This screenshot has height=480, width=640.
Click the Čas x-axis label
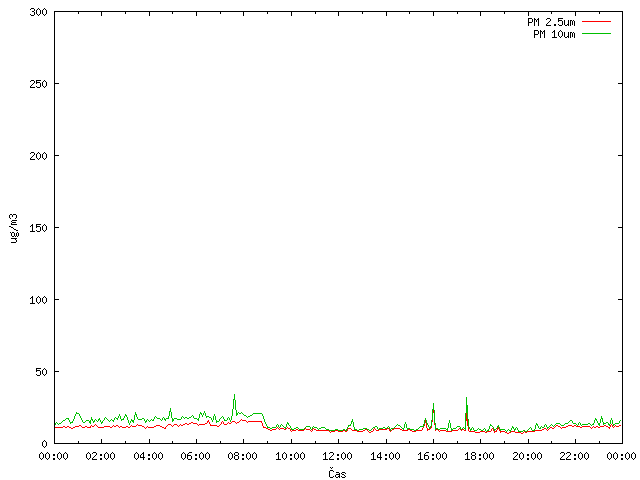tap(337, 473)
